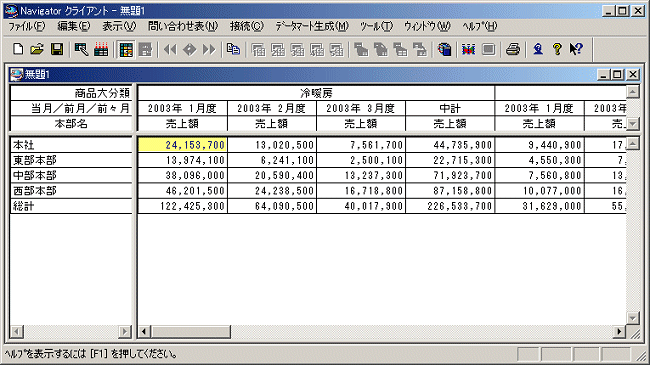
Task: Click the Copy toolbar icon
Action: point(233,49)
